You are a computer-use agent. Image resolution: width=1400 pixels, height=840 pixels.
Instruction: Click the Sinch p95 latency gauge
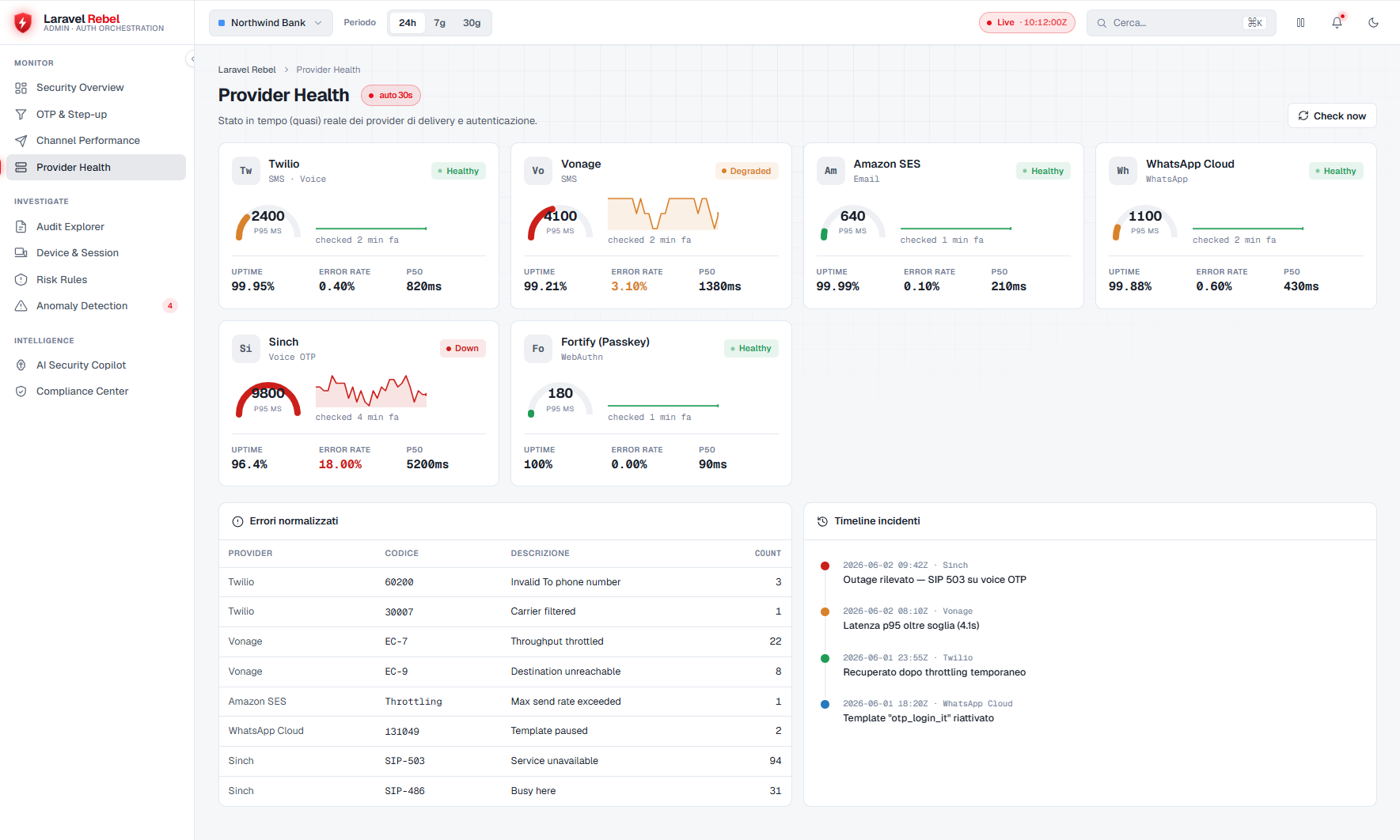(268, 399)
